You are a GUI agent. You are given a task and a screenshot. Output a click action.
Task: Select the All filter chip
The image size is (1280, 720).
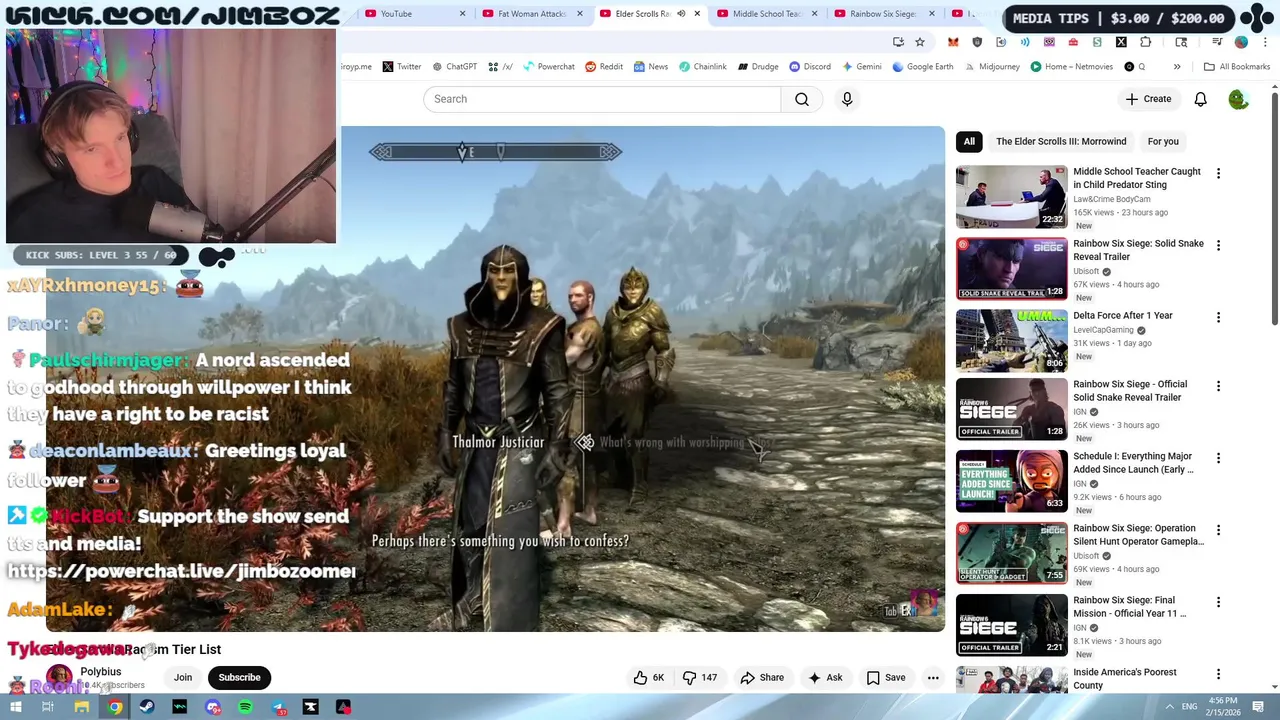969,141
